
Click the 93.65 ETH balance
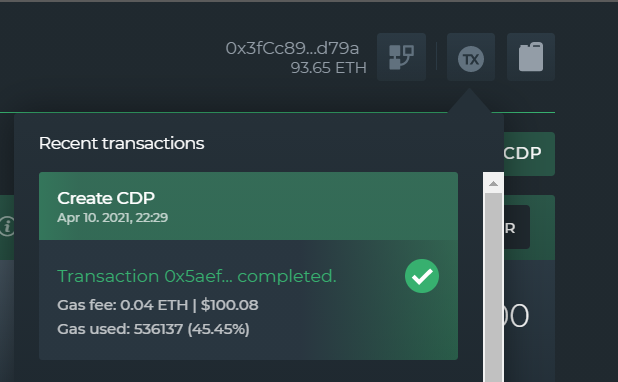[x=328, y=68]
